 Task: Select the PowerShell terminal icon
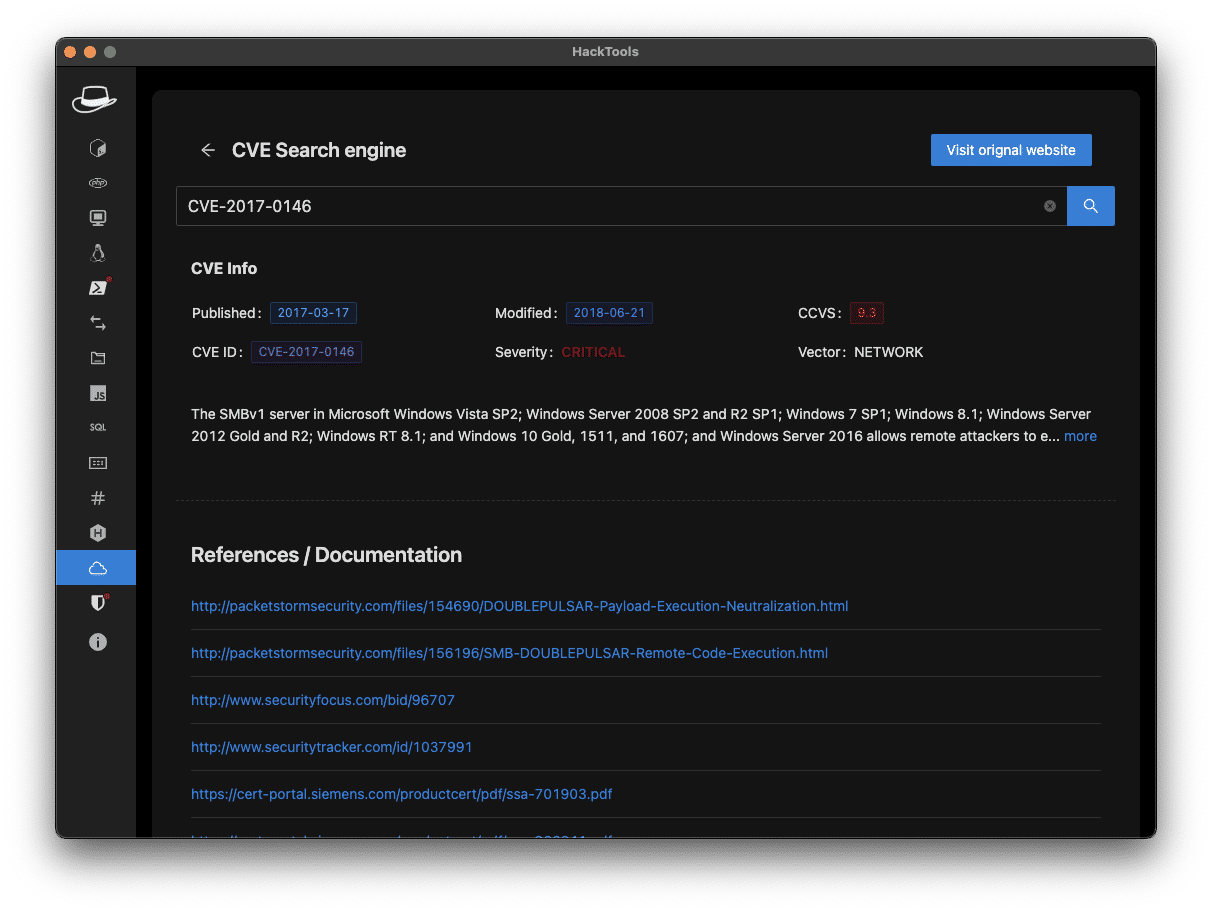(x=97, y=288)
